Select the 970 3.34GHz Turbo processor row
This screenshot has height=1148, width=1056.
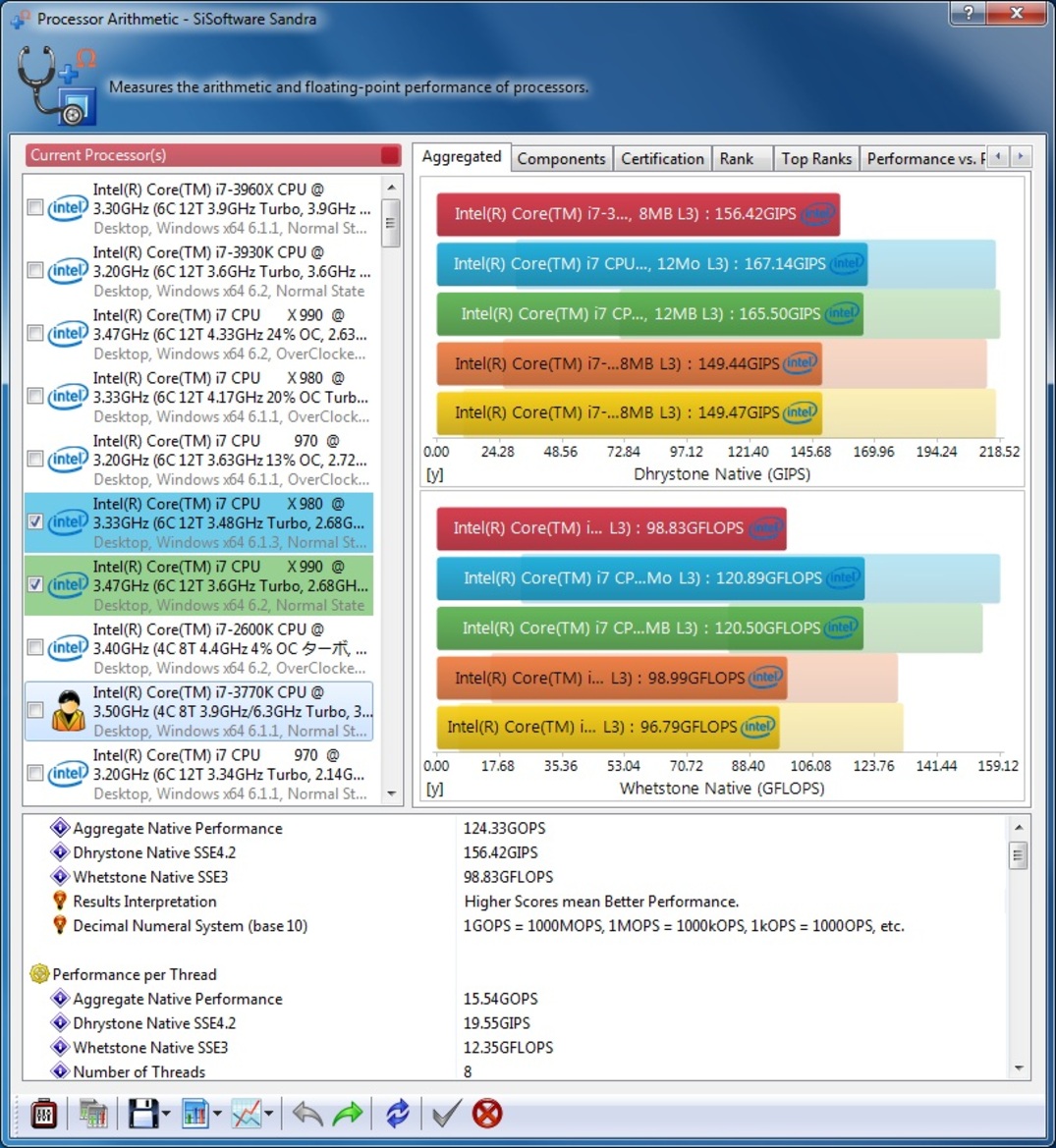199,774
